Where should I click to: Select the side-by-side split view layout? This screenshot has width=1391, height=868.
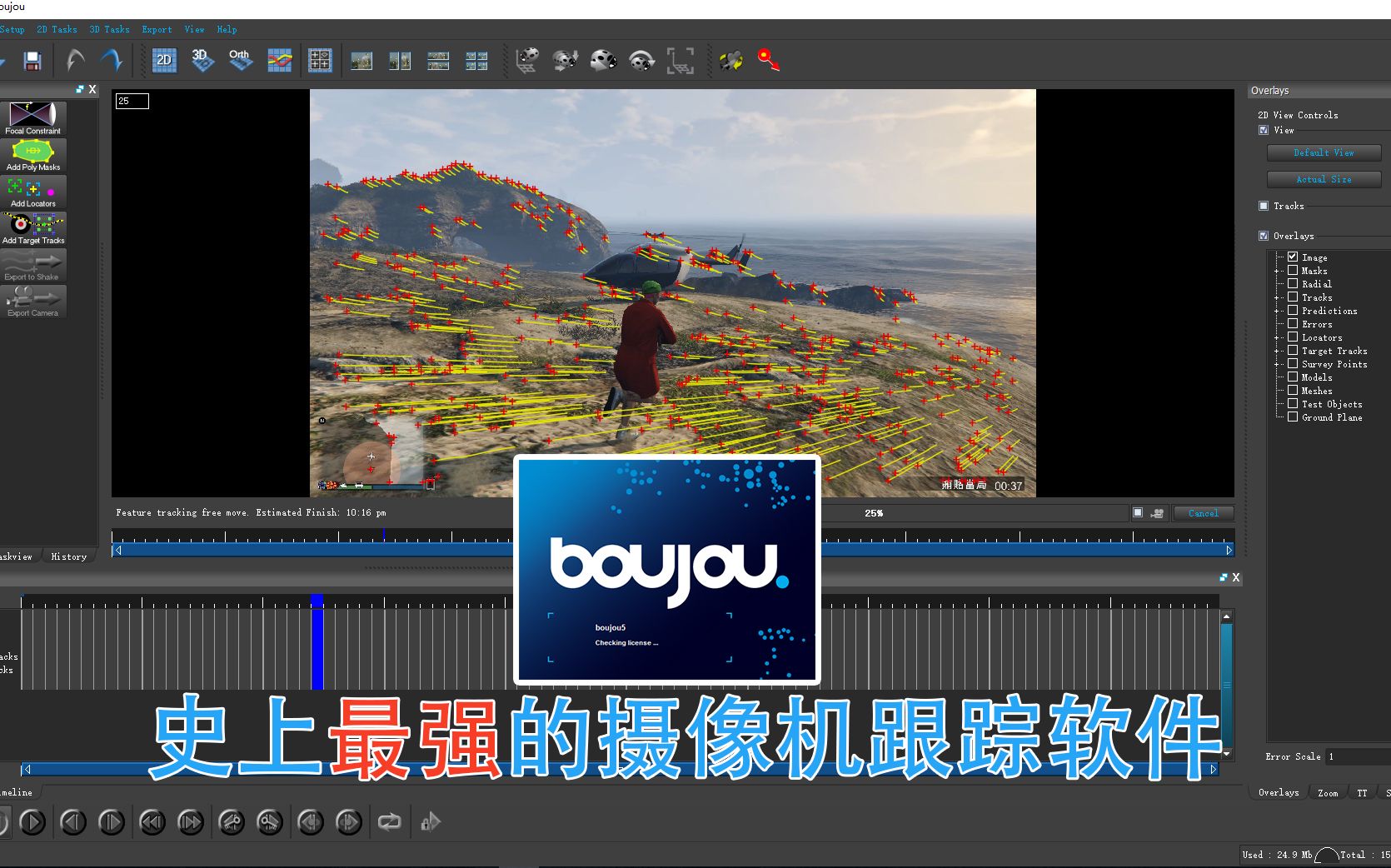point(400,61)
